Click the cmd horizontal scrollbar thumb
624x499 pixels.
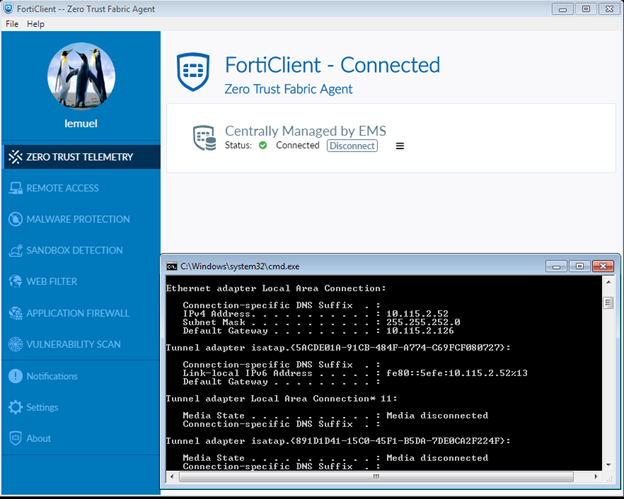point(376,476)
